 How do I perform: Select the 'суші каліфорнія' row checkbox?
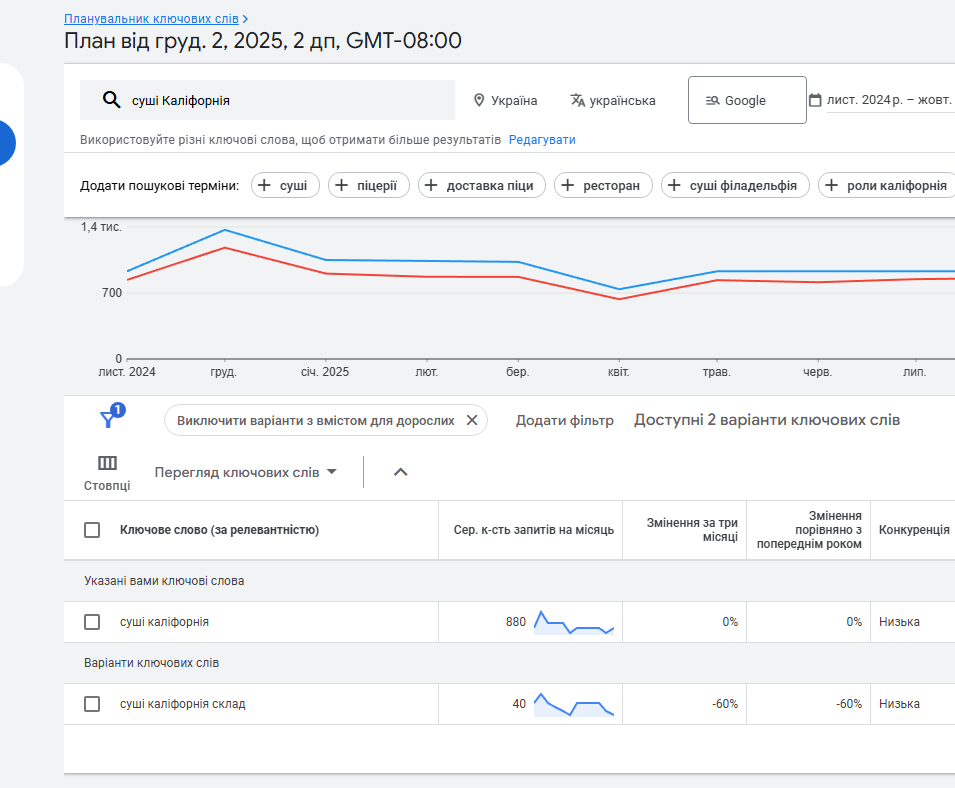tap(92, 622)
